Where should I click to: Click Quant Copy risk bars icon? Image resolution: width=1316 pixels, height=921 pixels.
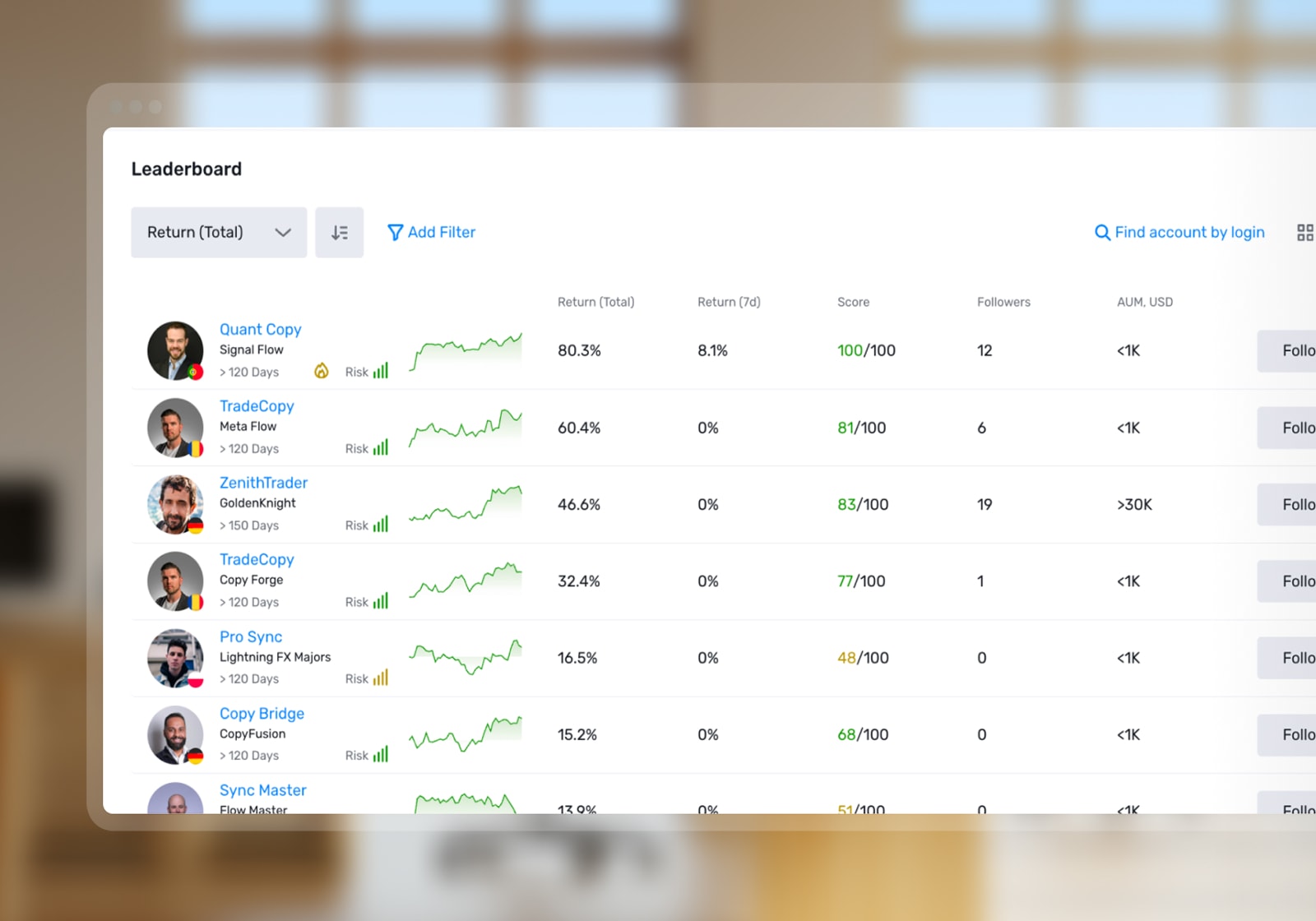380,371
